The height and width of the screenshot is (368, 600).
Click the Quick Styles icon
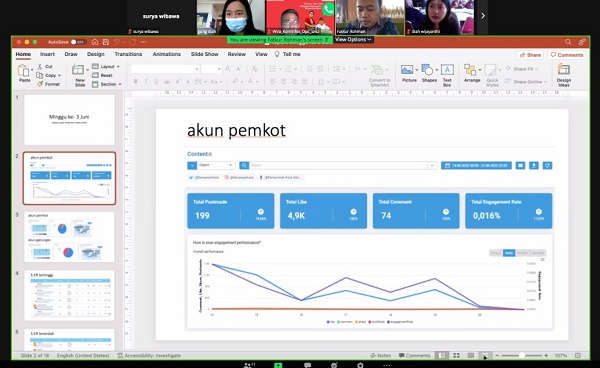coord(490,70)
